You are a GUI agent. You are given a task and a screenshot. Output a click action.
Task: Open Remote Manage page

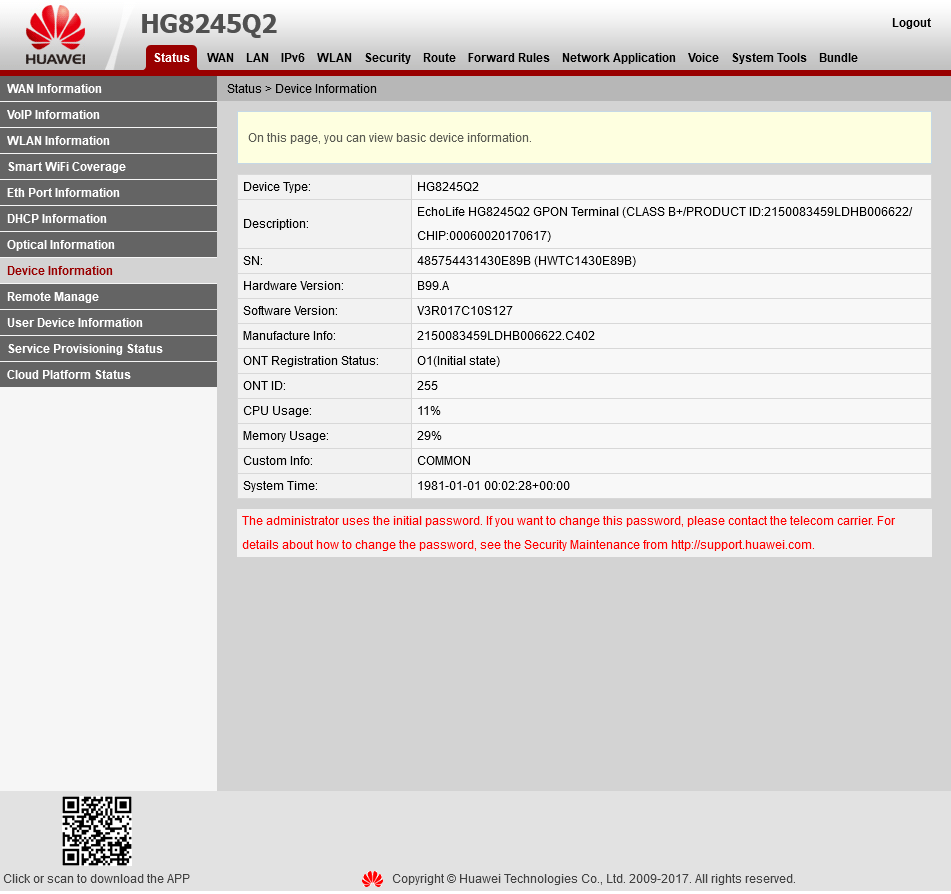click(109, 297)
